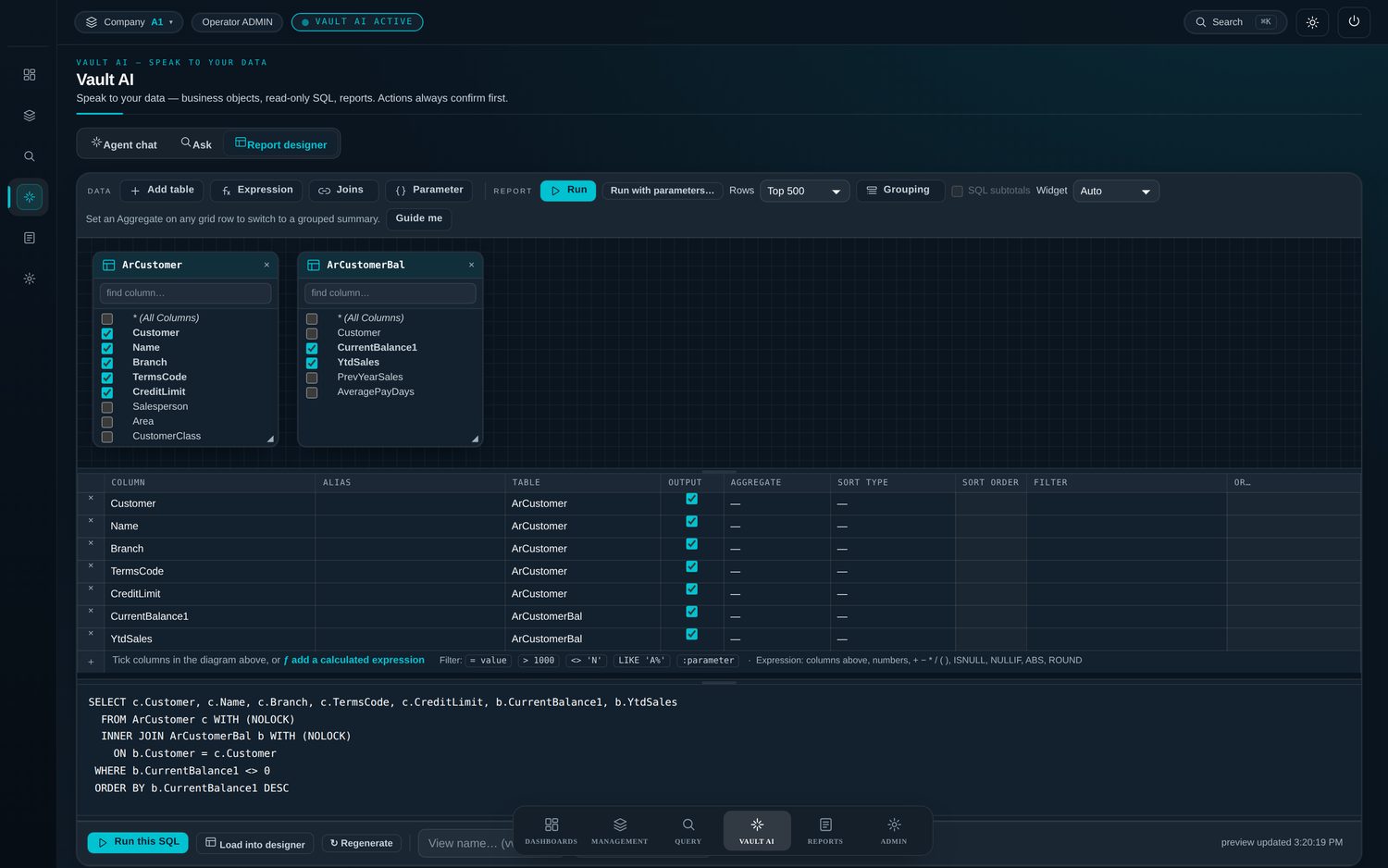Screen dimensions: 1388x868
Task: Open Aggregate cell for Customer row
Action: pos(776,503)
